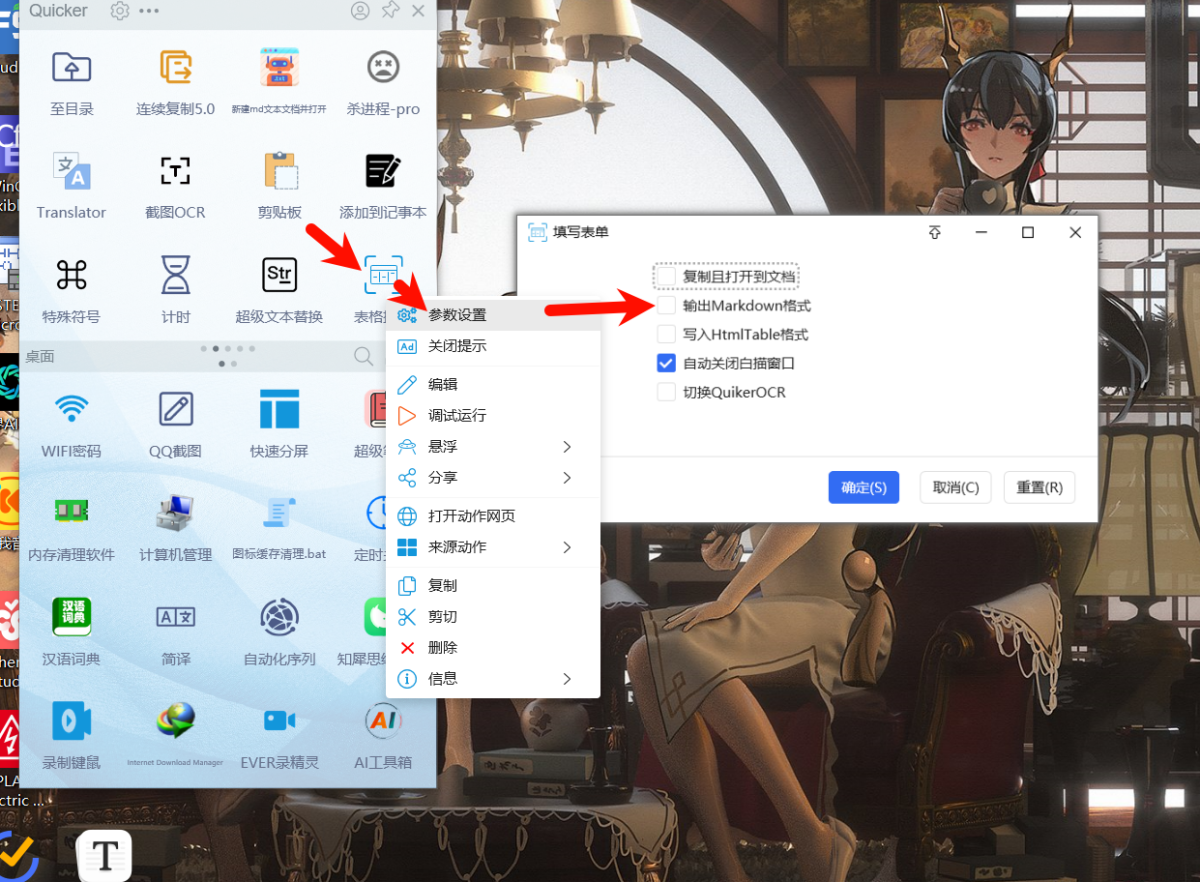Viewport: 1200px width, 882px height.
Task: Expand the 信息 submenu
Action: [493, 678]
